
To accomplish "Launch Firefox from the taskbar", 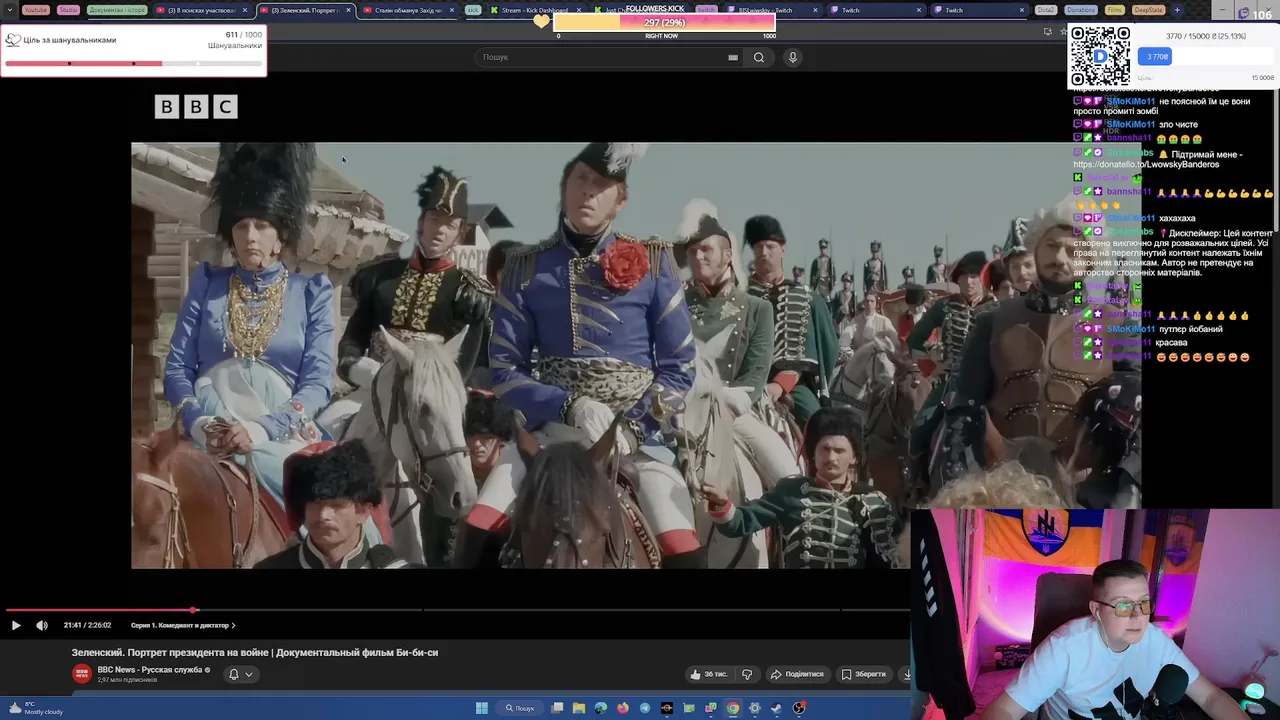I will 623,708.
